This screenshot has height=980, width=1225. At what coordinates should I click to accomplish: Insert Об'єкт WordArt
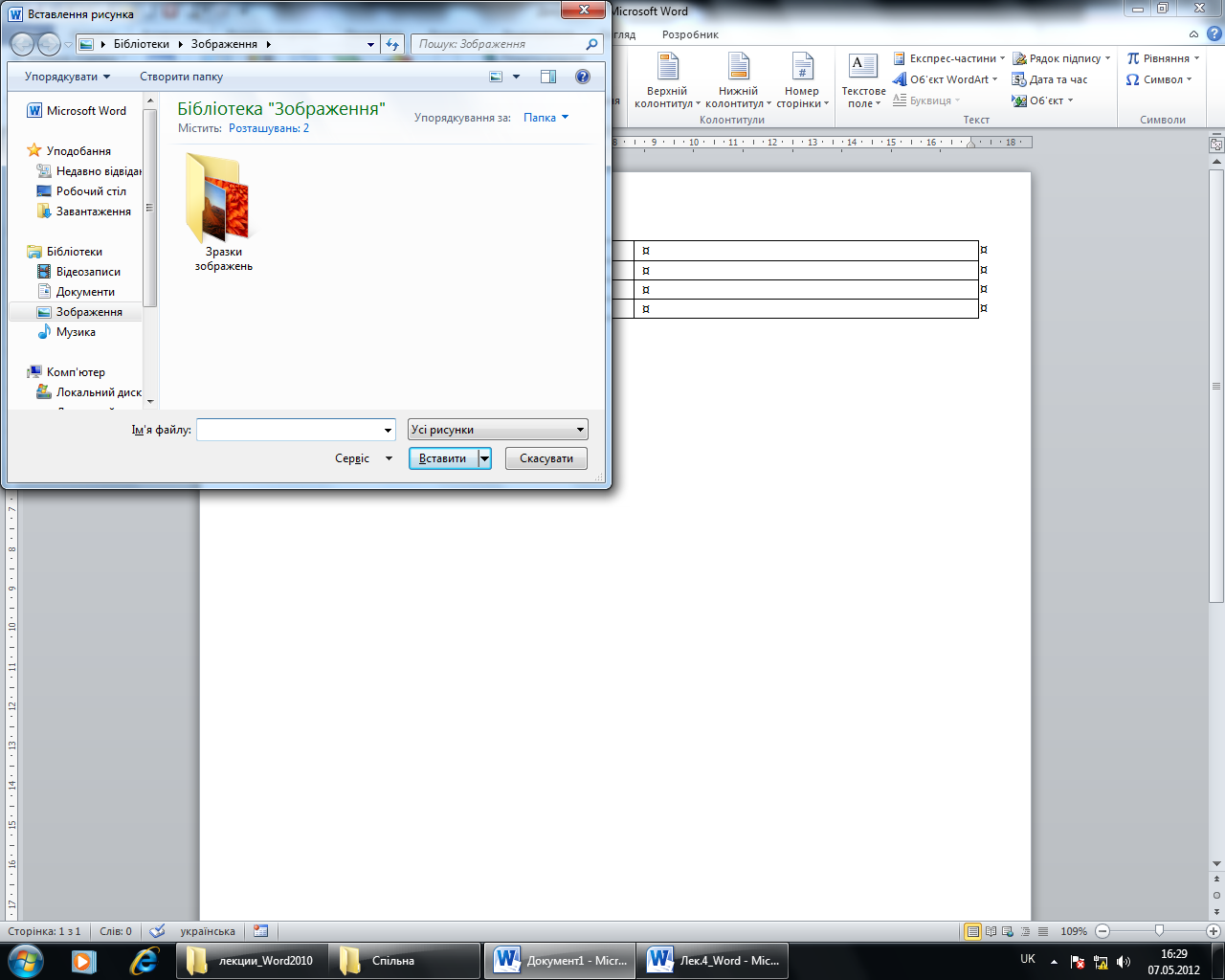coord(946,79)
